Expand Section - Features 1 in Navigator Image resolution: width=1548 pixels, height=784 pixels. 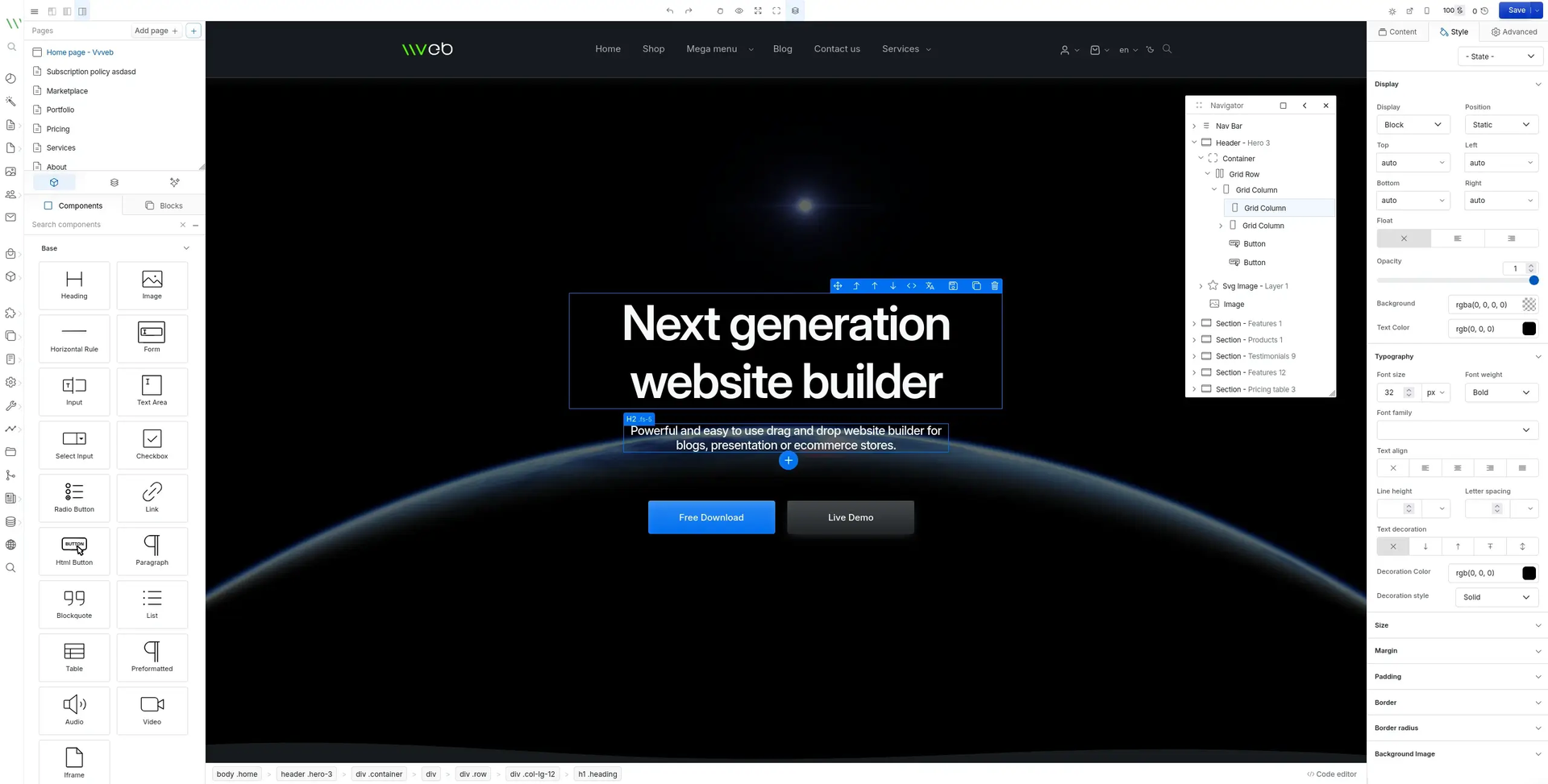coord(1194,324)
